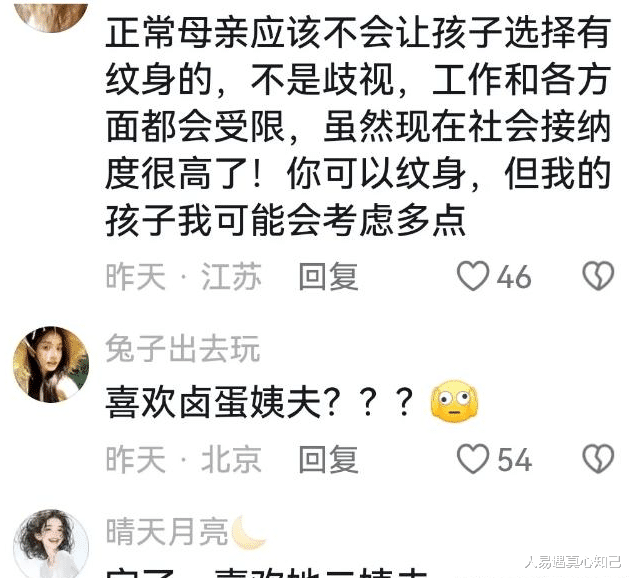Tap the 46 like count

[514, 277]
